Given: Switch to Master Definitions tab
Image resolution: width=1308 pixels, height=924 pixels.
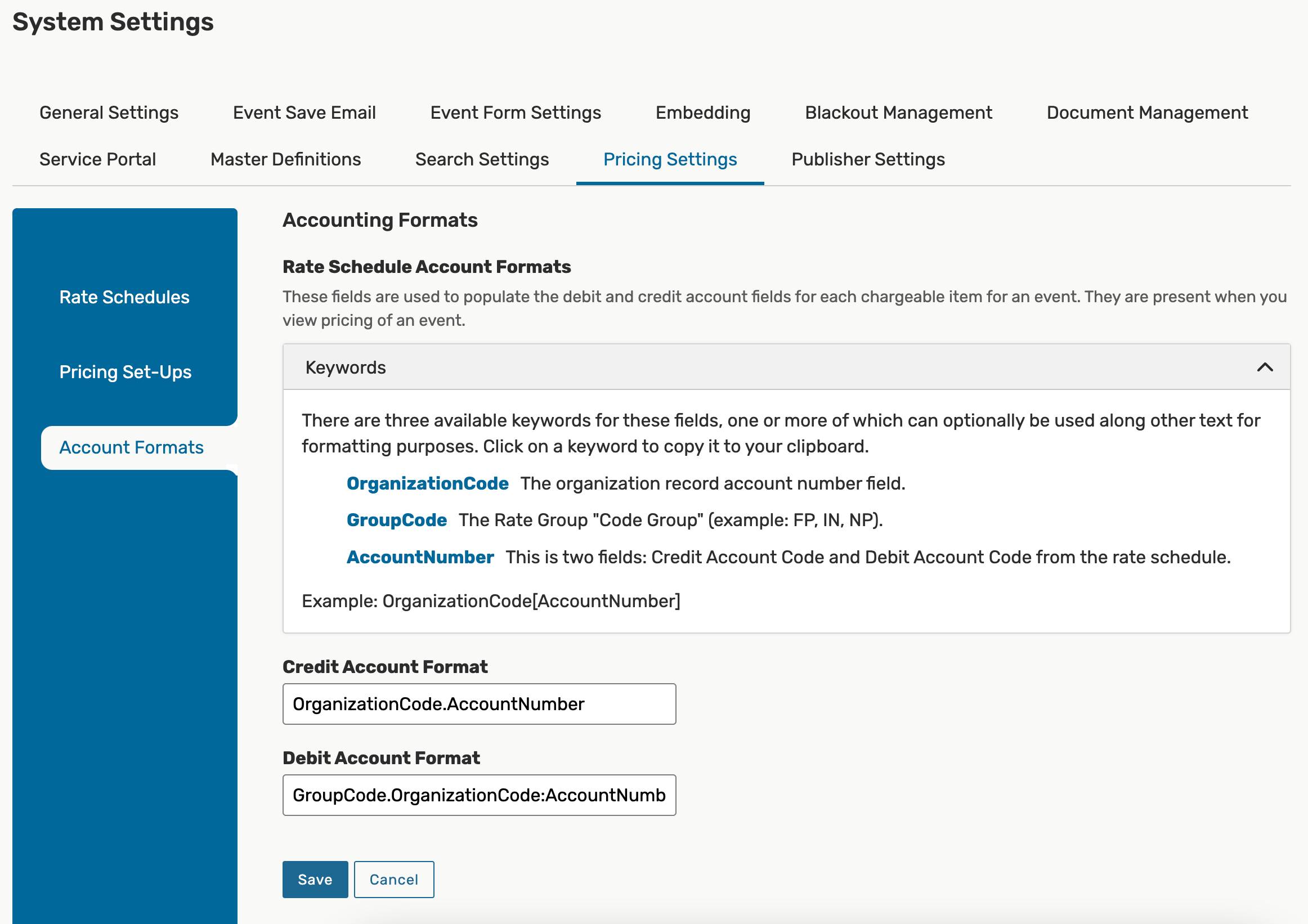Looking at the screenshot, I should tap(285, 159).
